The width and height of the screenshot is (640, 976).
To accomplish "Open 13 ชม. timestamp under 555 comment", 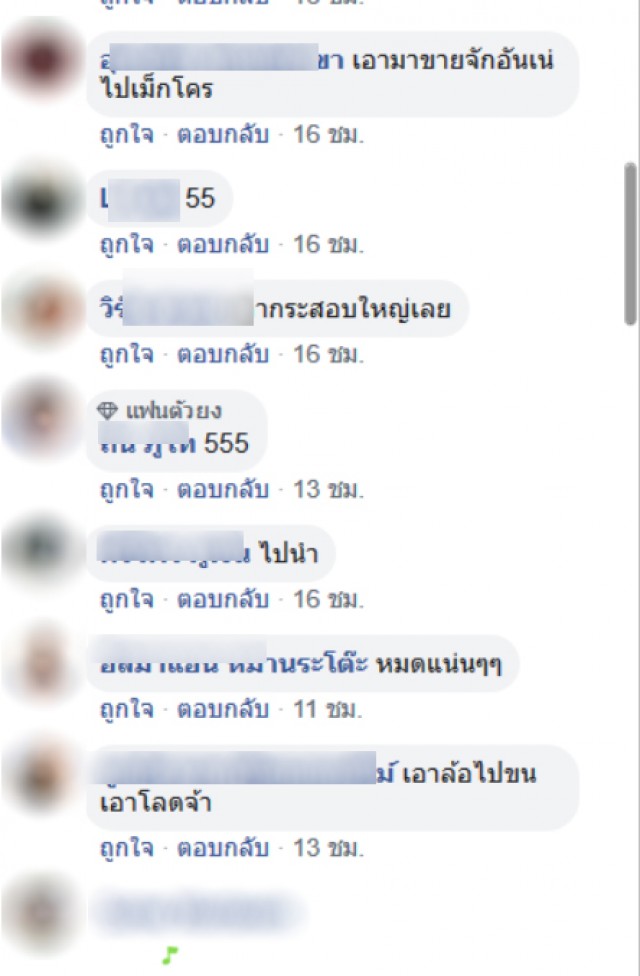I will click(328, 489).
